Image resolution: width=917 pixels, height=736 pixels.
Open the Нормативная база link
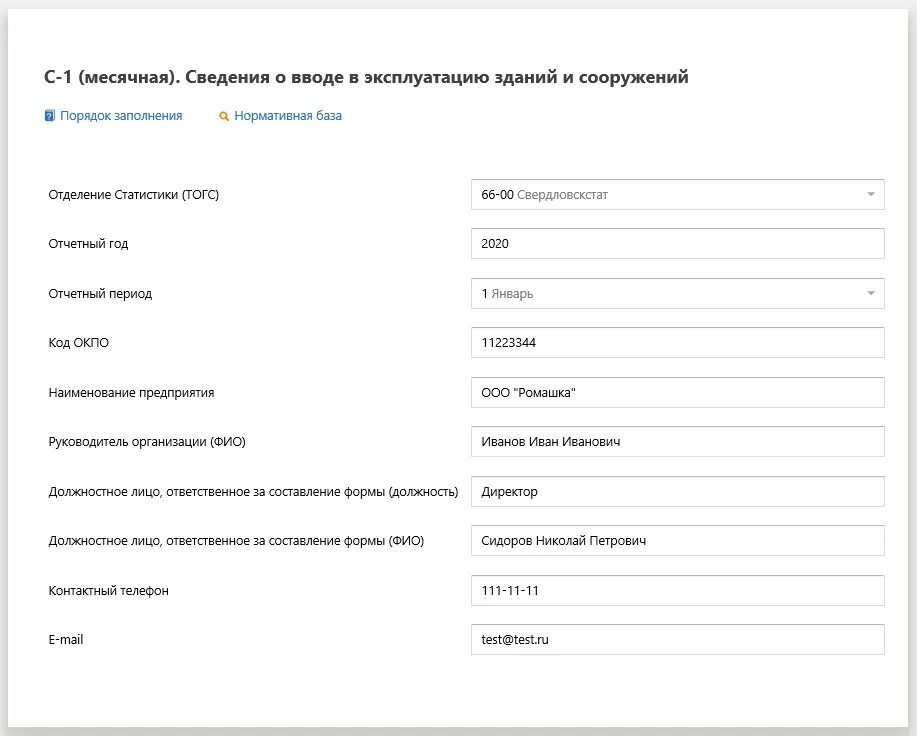288,116
